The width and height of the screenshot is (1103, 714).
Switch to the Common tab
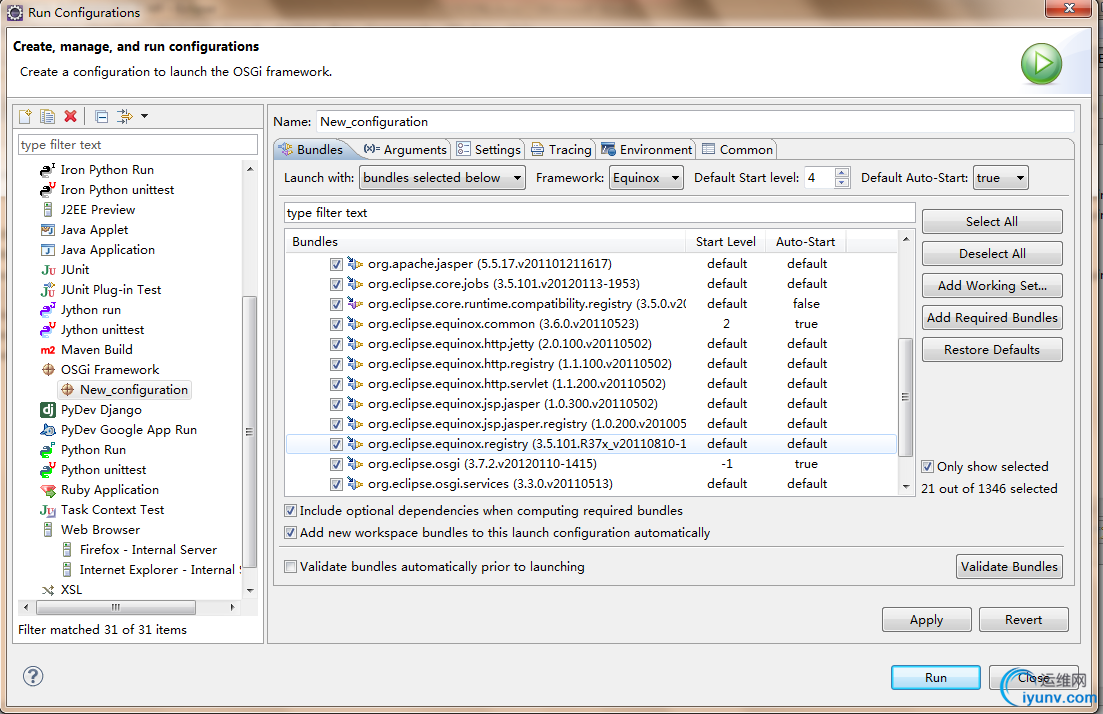(737, 149)
